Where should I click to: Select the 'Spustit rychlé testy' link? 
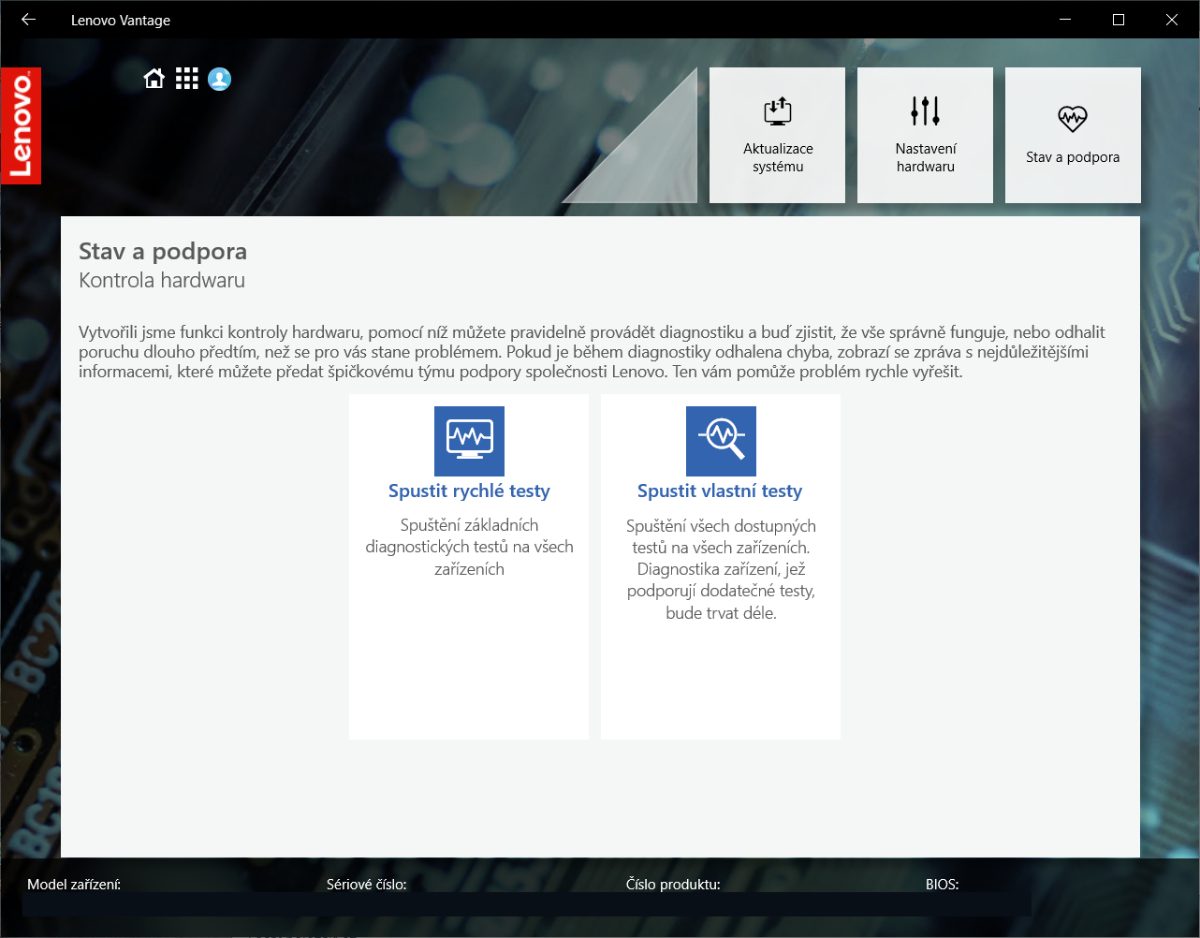click(469, 491)
